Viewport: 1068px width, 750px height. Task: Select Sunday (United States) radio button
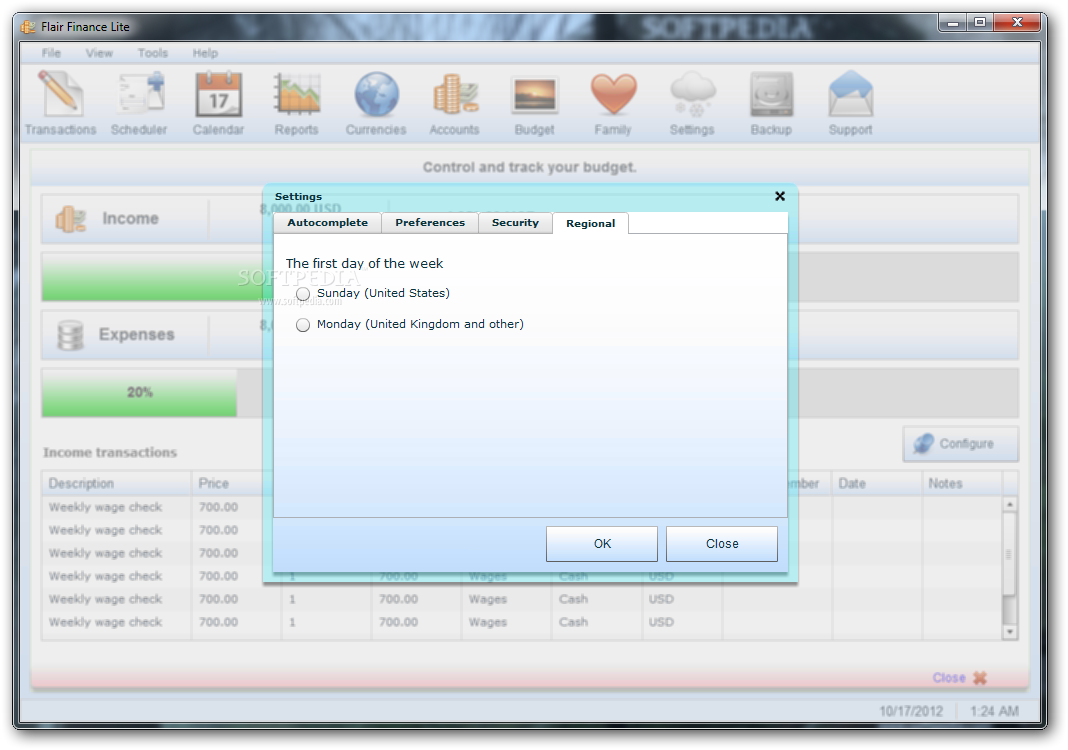(x=303, y=294)
